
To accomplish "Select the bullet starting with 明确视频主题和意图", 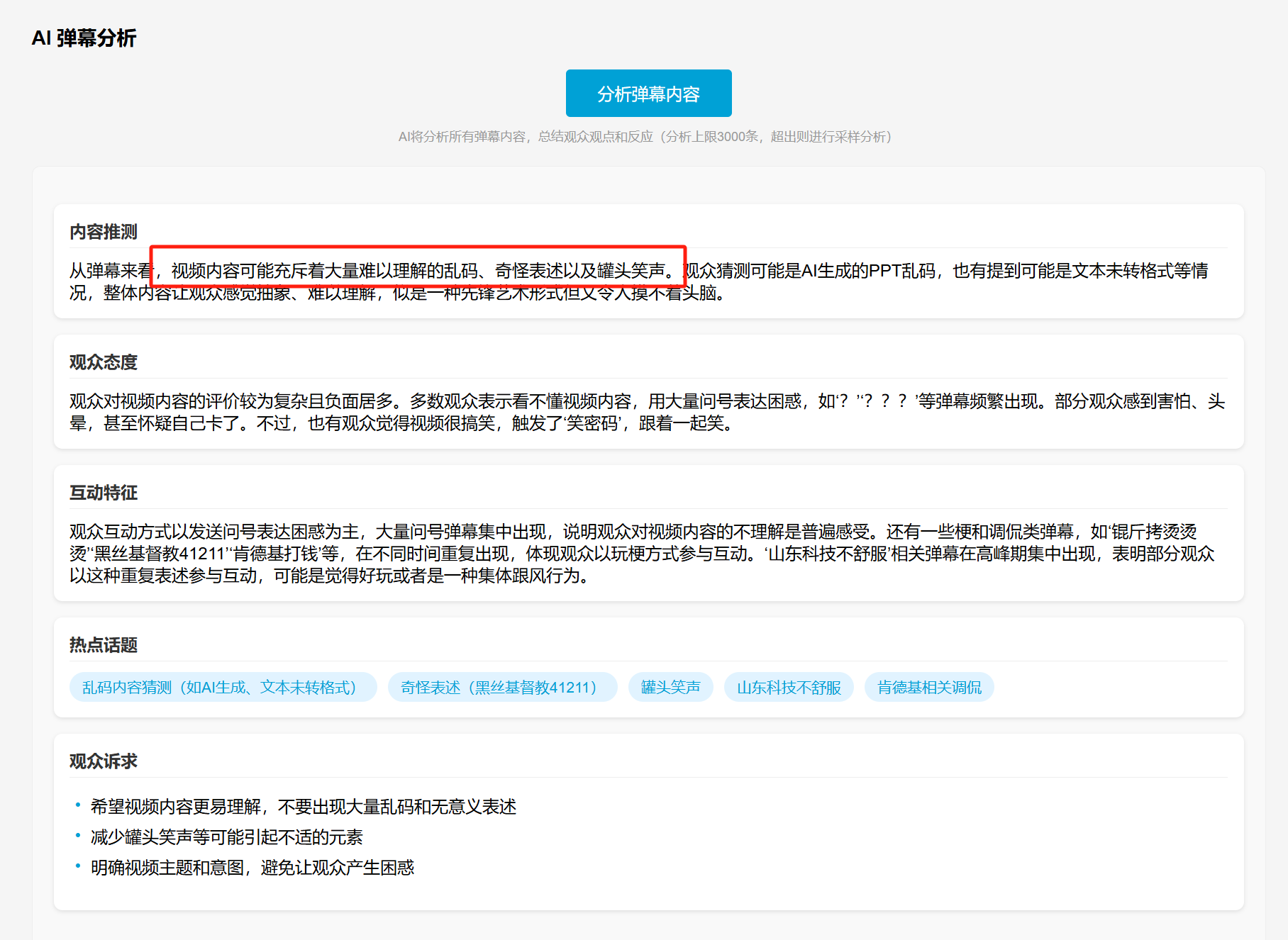I will (252, 868).
